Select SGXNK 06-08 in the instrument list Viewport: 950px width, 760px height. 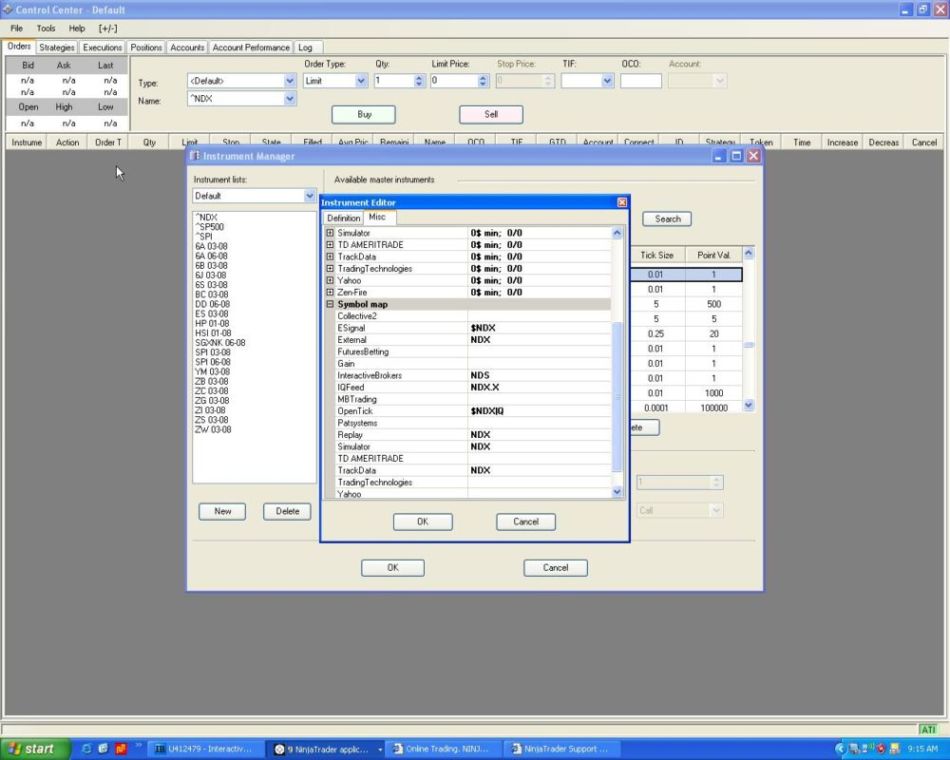pyautogui.click(x=220, y=343)
